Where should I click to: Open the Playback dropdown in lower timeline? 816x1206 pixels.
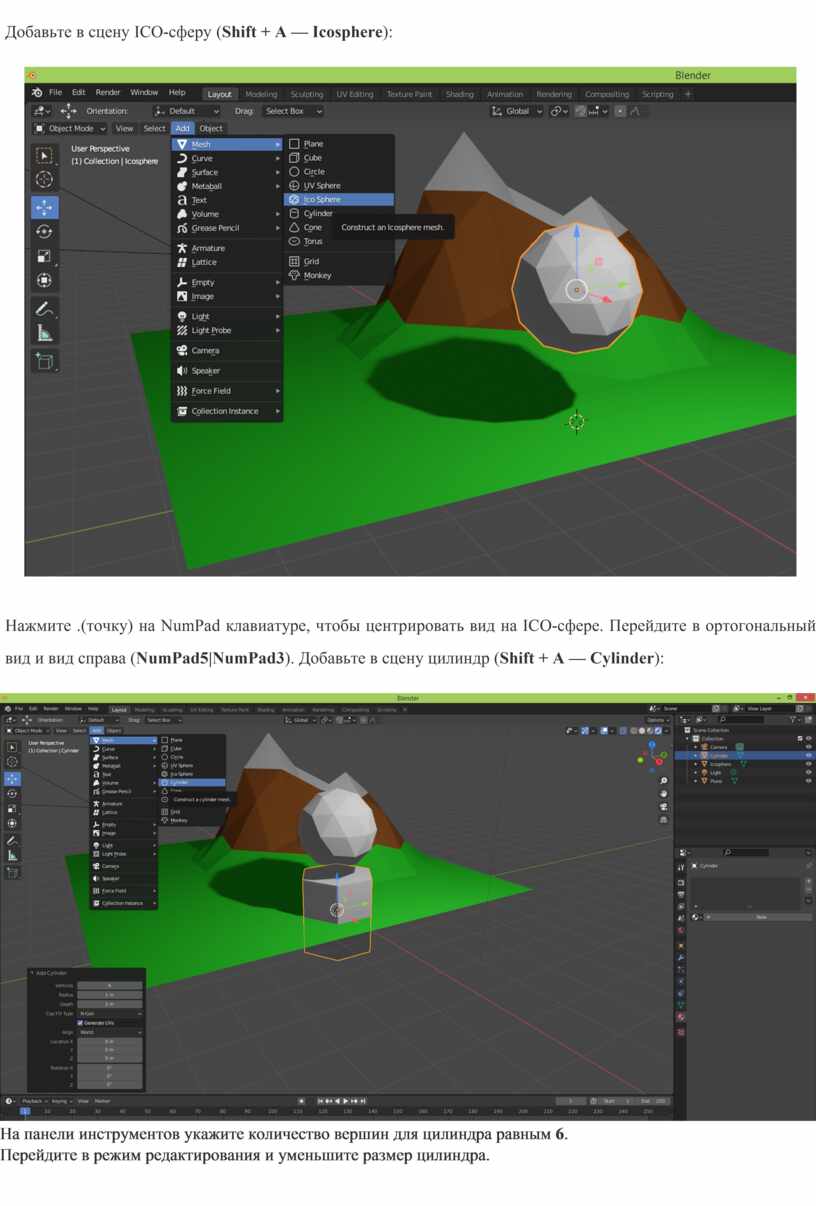[35, 1101]
